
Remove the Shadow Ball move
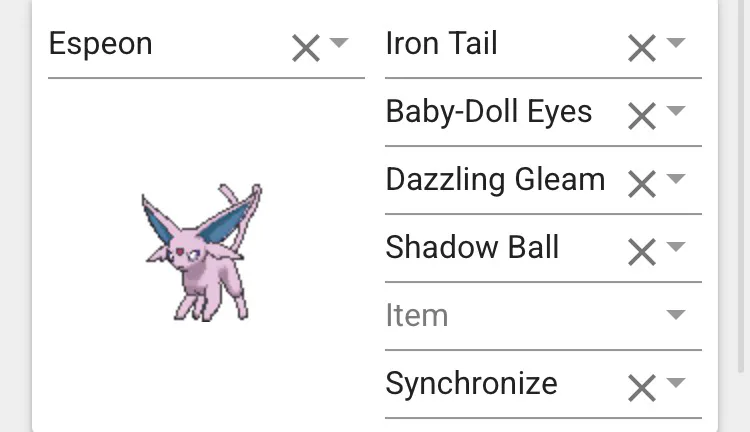(x=641, y=251)
